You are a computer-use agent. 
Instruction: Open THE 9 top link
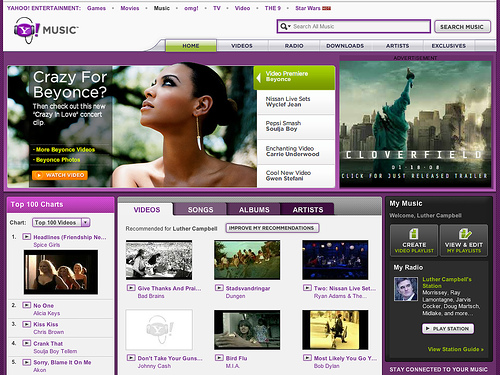pos(273,8)
